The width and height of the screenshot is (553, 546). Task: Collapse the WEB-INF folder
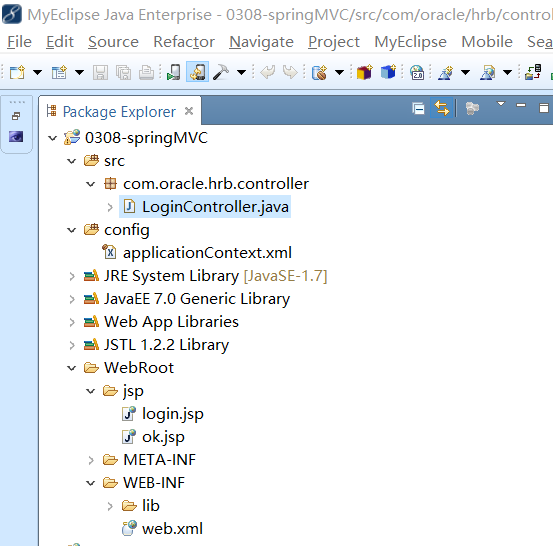[x=91, y=483]
